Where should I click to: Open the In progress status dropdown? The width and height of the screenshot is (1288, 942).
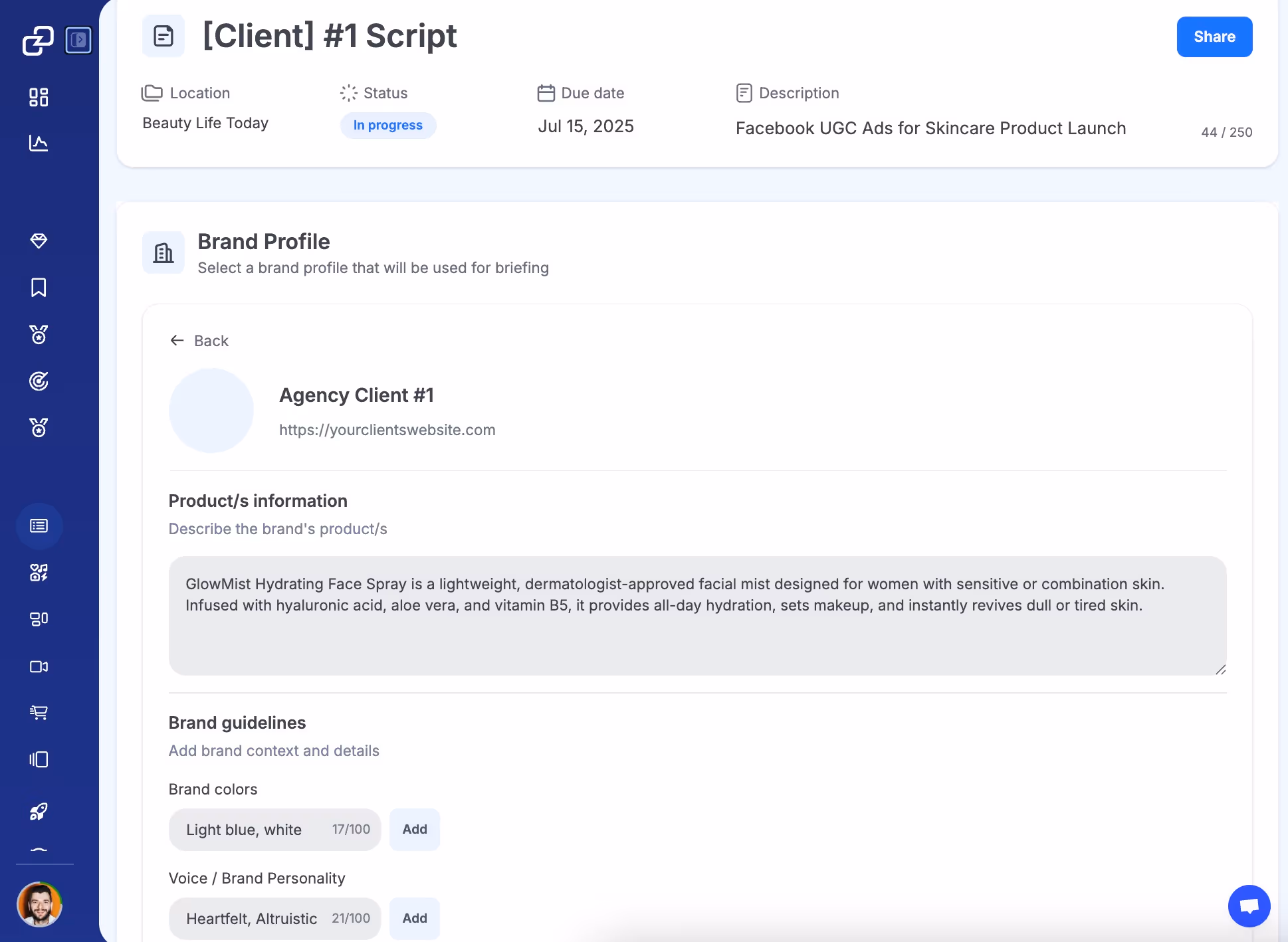387,126
